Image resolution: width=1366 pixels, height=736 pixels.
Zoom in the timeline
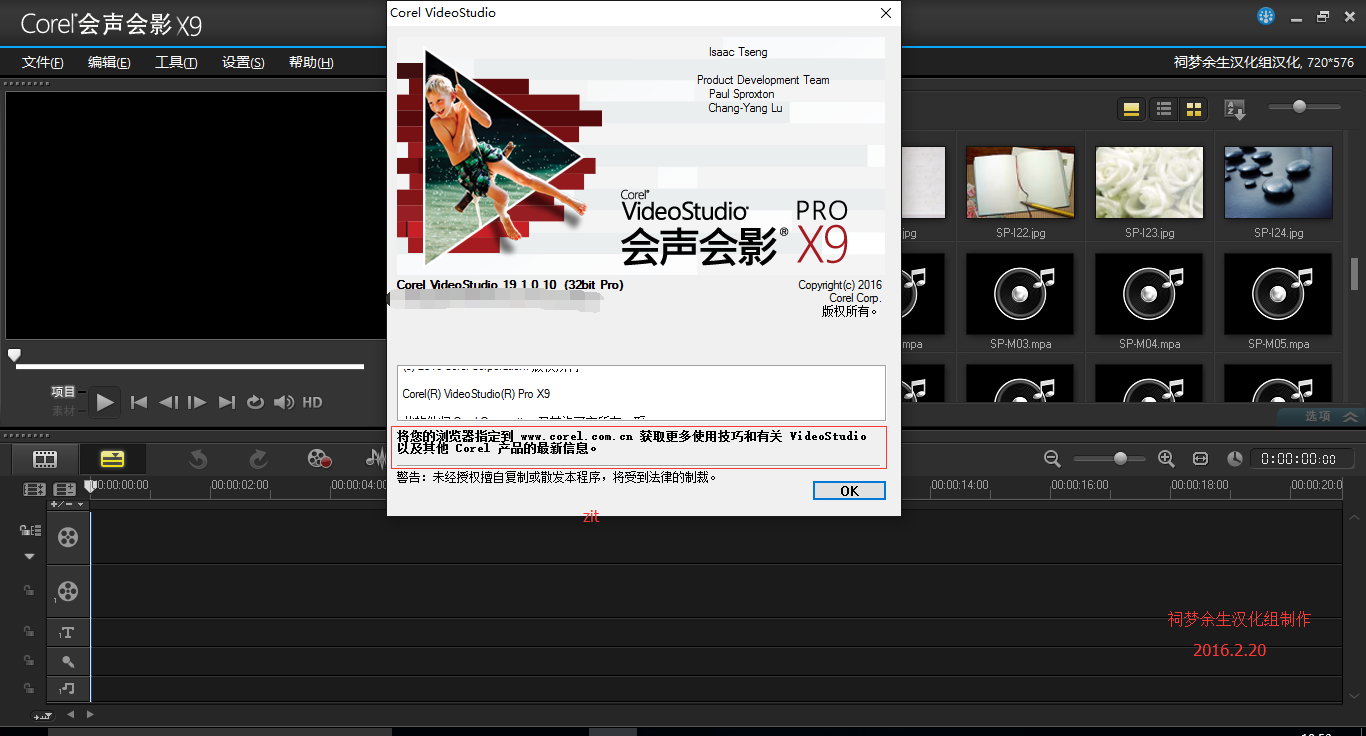pyautogui.click(x=1165, y=458)
